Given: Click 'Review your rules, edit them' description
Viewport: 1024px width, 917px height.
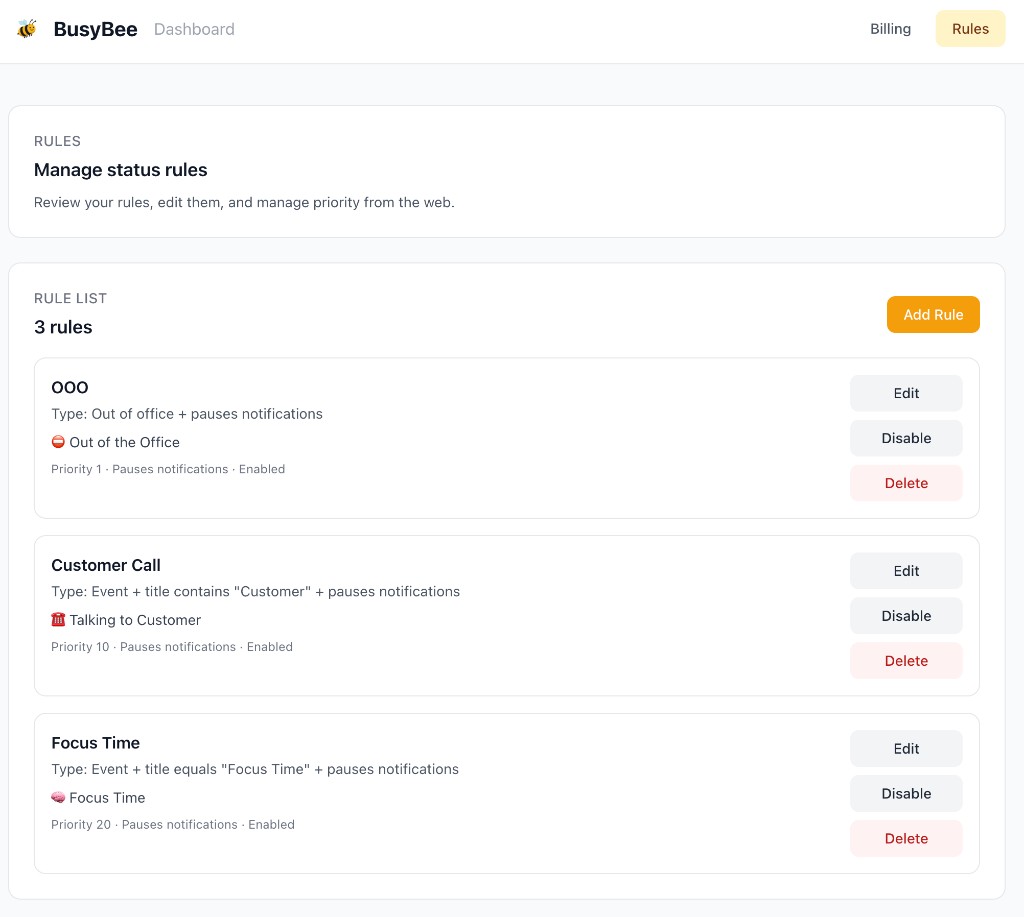Looking at the screenshot, I should click(x=244, y=202).
